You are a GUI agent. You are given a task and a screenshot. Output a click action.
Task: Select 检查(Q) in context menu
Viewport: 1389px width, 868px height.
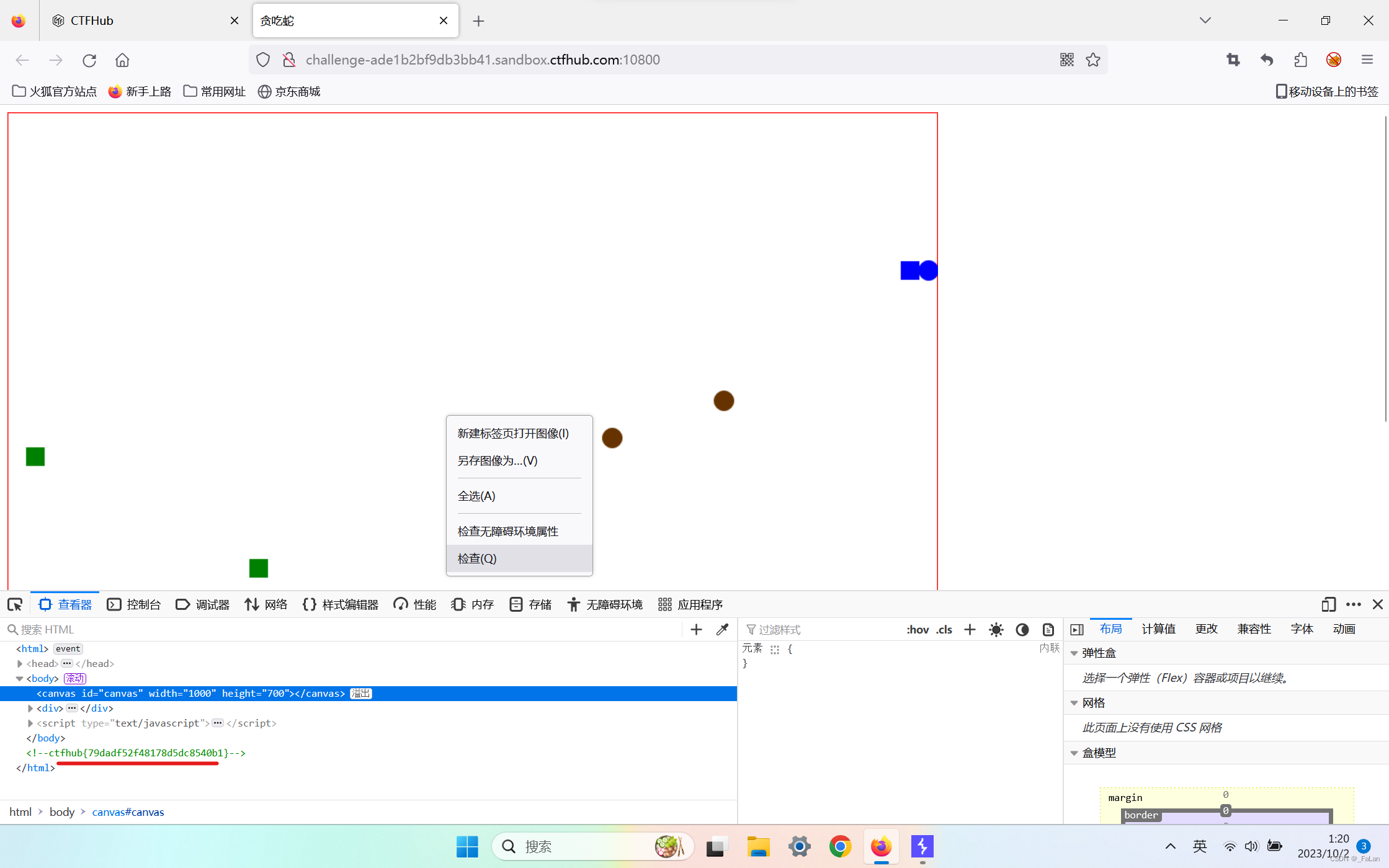477,558
